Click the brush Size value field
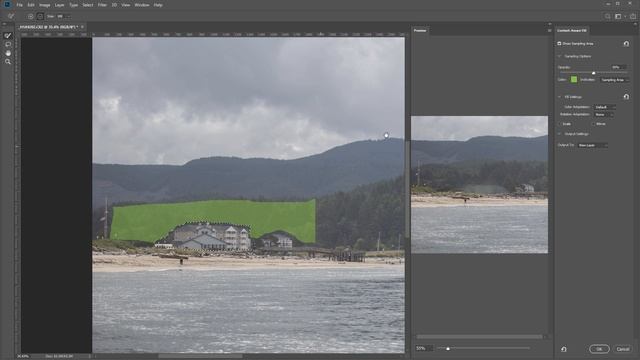This screenshot has height=360, width=640. (60, 16)
